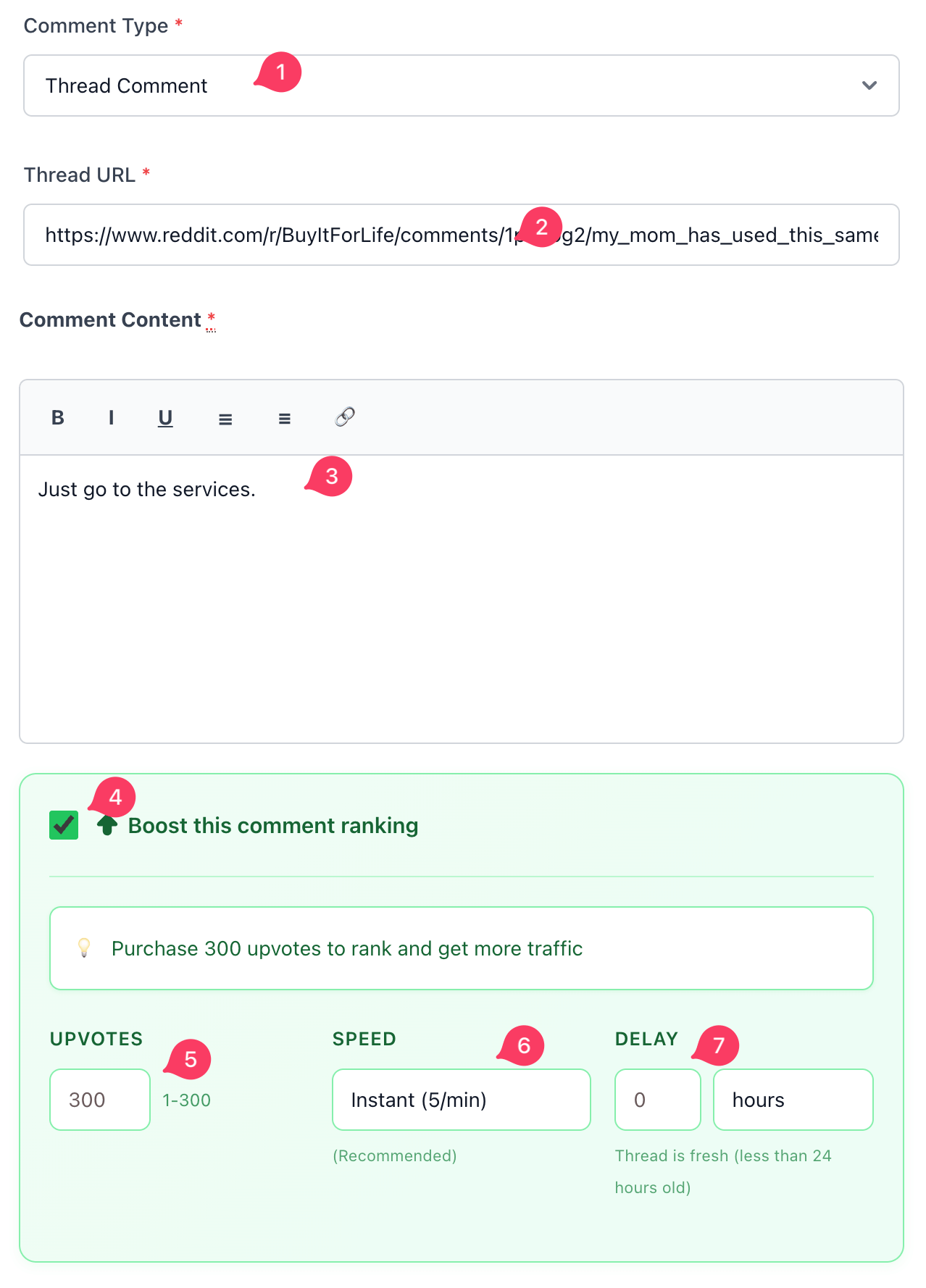The height and width of the screenshot is (1288, 926).
Task: Apply bold formatting in the editor
Action: 57,417
